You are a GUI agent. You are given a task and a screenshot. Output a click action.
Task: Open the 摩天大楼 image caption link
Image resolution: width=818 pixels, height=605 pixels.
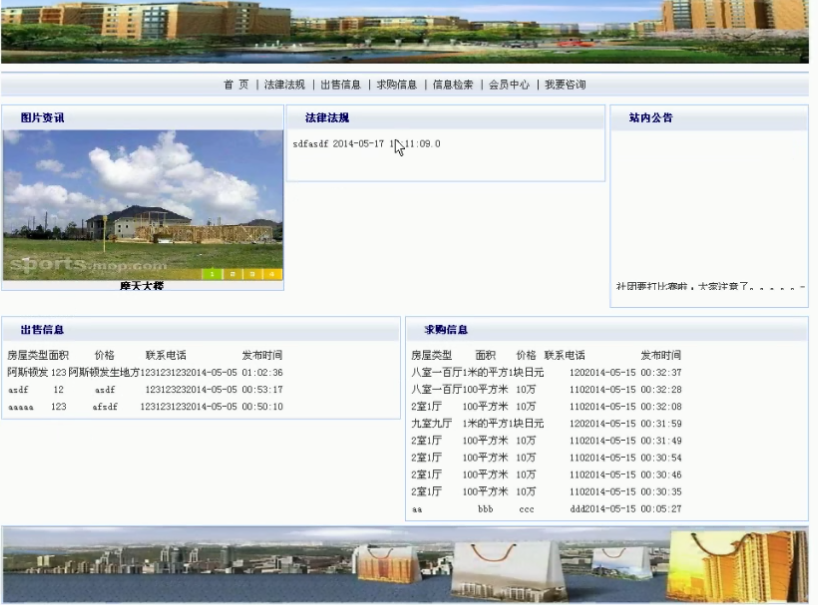(x=142, y=286)
